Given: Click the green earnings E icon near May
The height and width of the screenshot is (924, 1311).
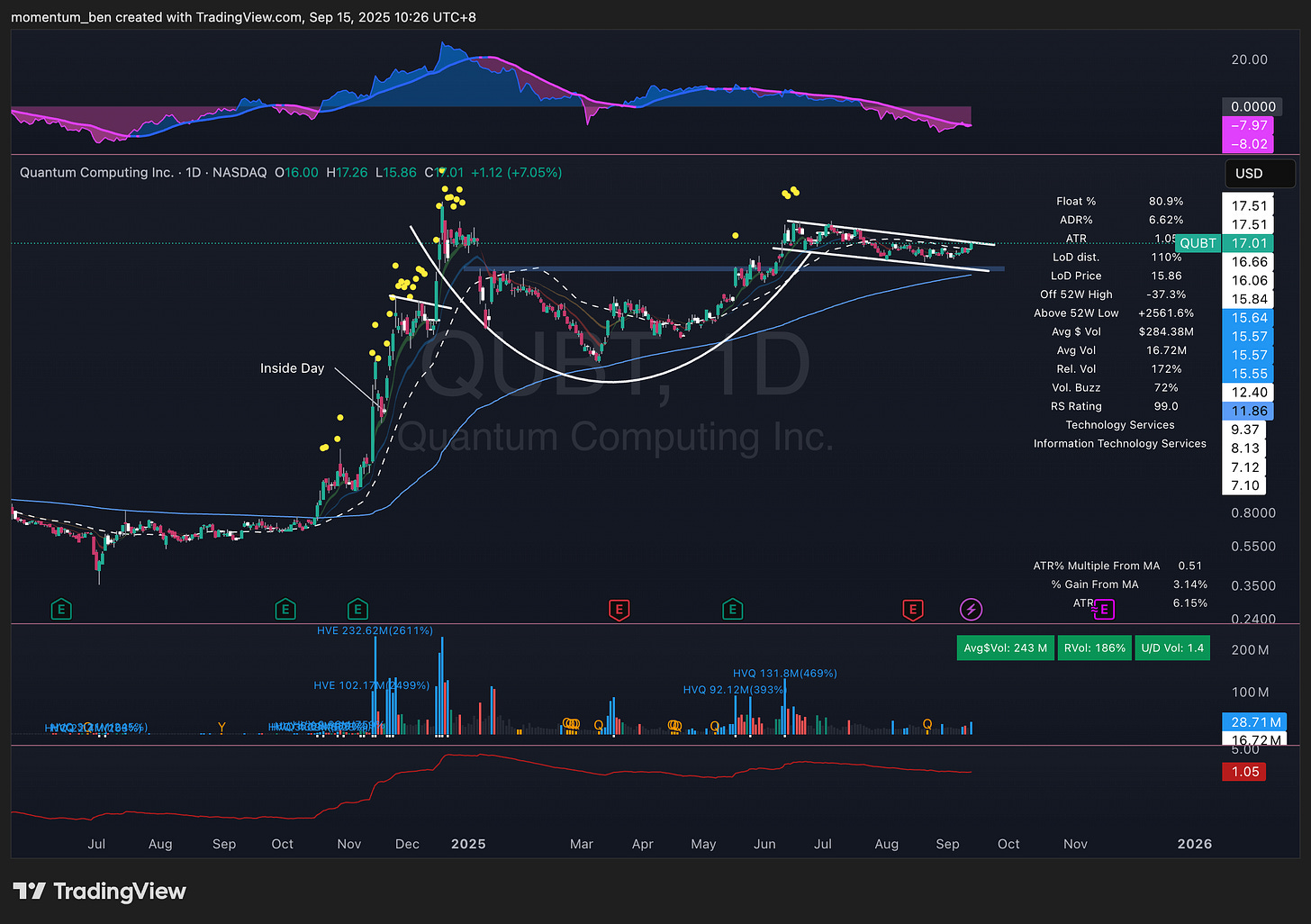Looking at the screenshot, I should coord(732,610).
